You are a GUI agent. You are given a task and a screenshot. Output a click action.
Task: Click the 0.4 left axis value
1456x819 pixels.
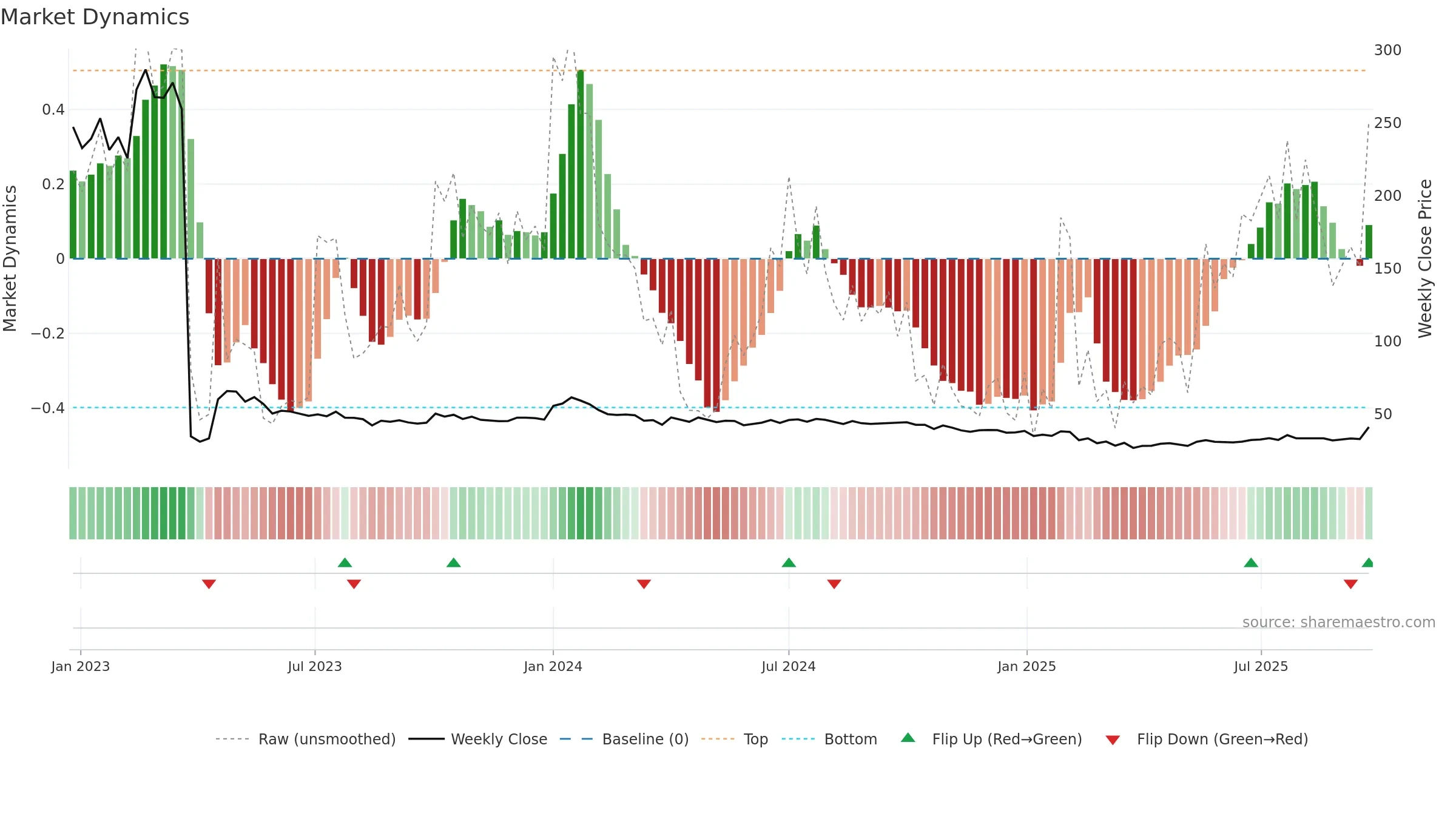(53, 110)
